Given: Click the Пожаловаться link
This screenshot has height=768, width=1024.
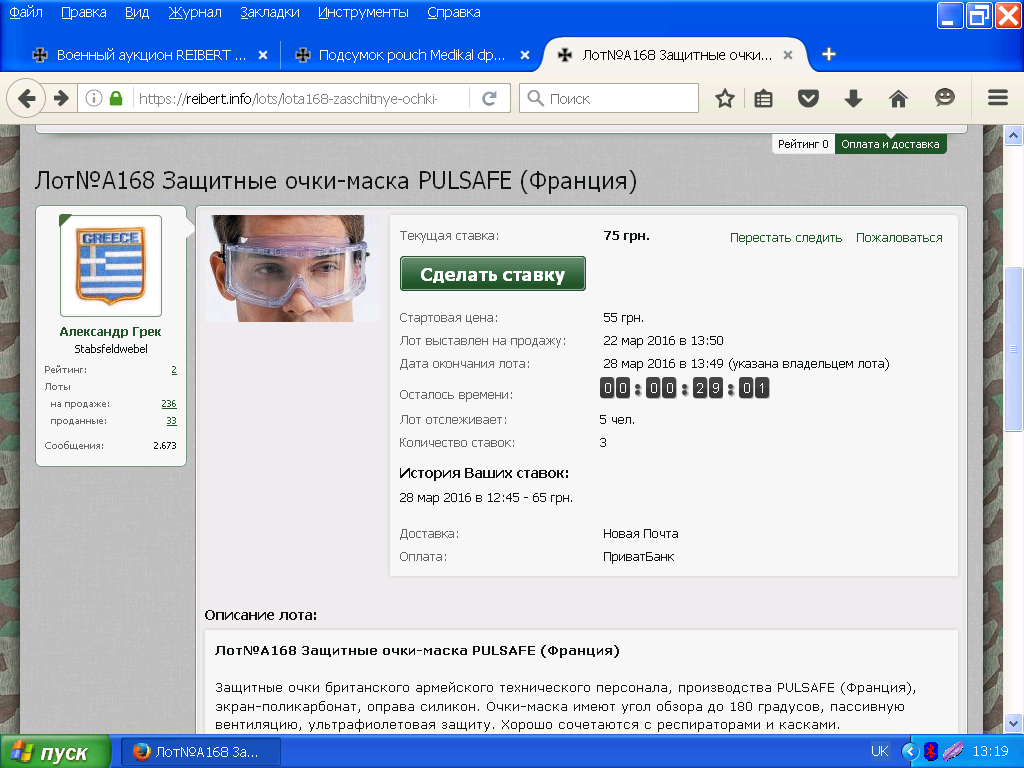Looking at the screenshot, I should click(x=899, y=238).
